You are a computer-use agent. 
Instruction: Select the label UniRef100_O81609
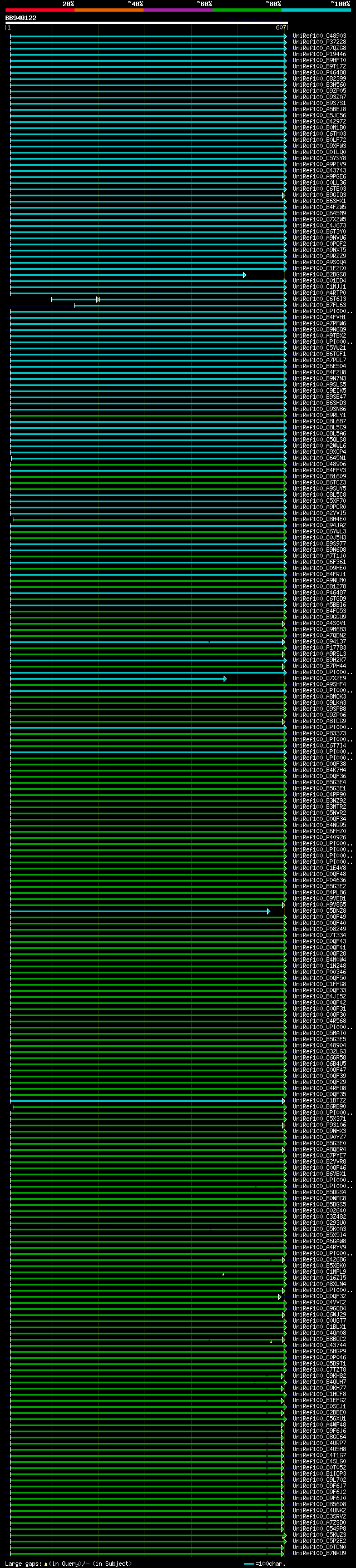(319, 476)
